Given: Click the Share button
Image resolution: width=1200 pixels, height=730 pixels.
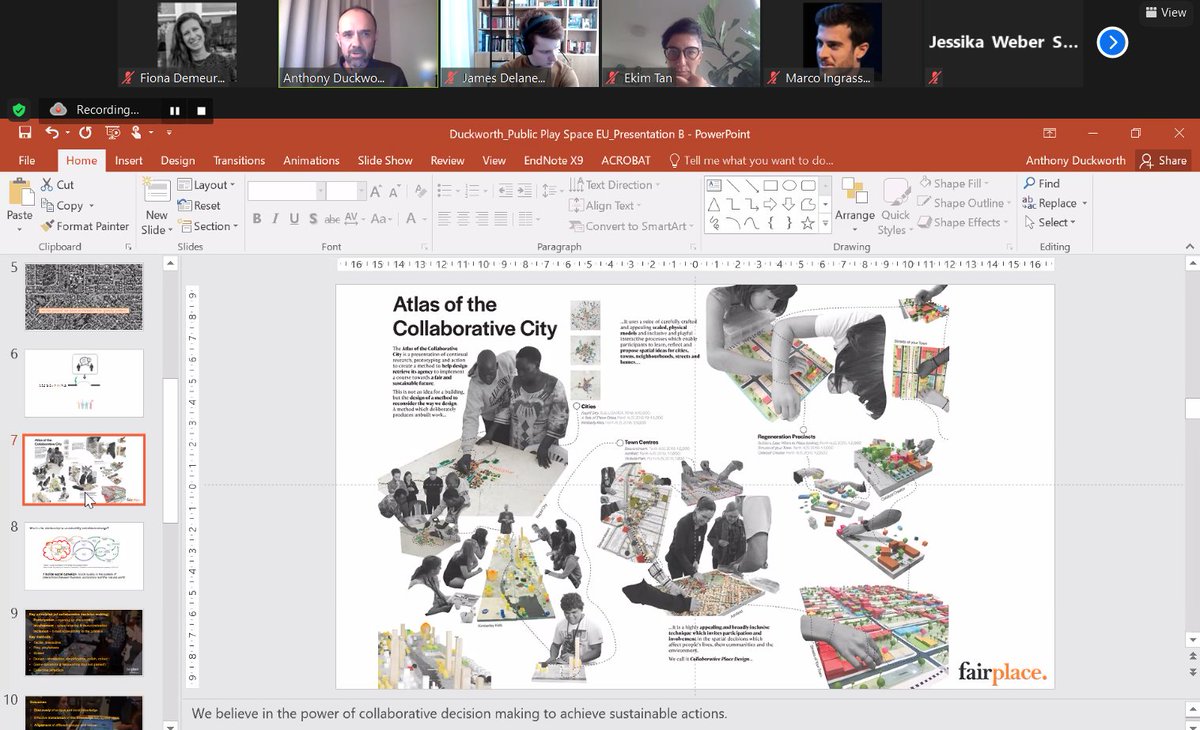Looking at the screenshot, I should [x=1165, y=160].
